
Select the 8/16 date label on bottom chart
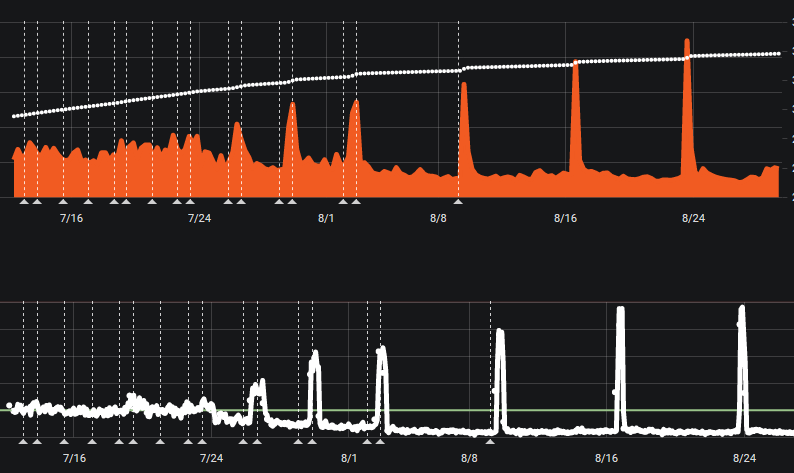click(606, 457)
